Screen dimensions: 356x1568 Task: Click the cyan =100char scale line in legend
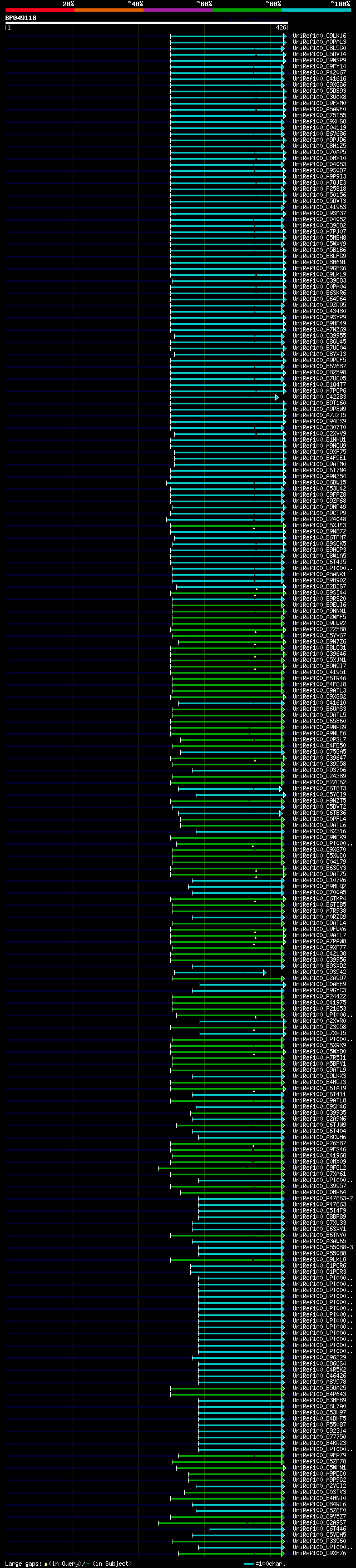pos(248,1564)
